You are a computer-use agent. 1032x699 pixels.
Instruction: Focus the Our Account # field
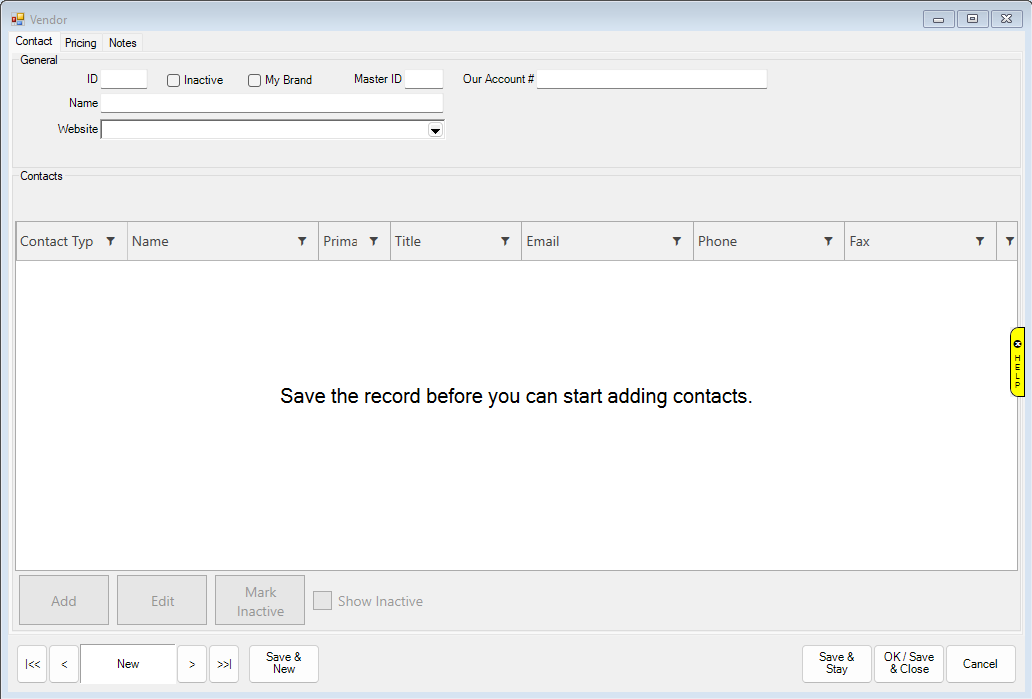point(651,79)
